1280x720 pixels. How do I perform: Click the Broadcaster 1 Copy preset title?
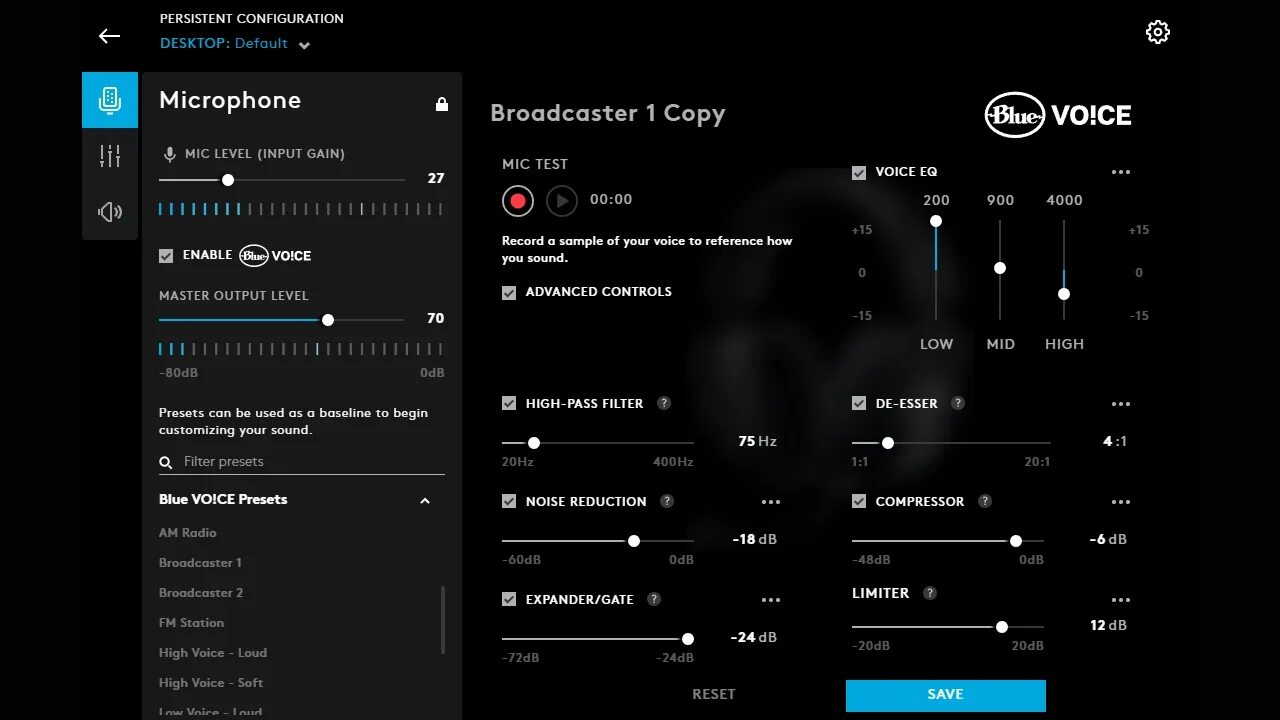click(608, 114)
